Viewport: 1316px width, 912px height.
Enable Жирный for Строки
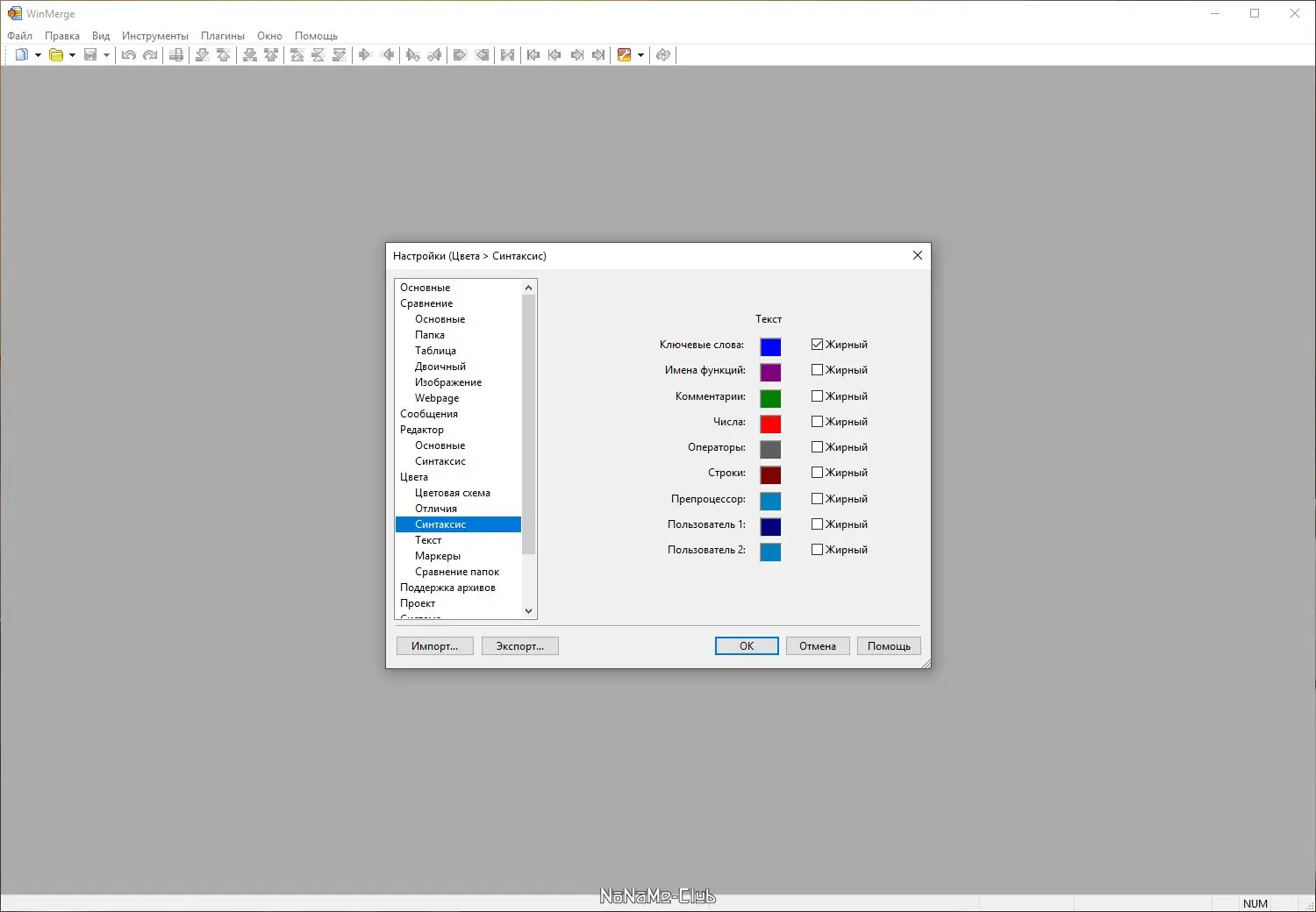click(817, 473)
